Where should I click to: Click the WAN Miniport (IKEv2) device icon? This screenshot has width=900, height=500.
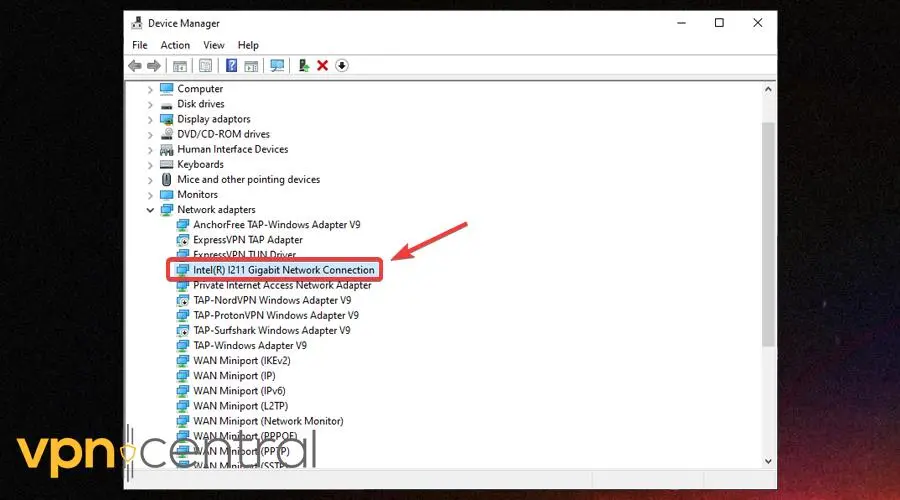[x=183, y=361]
